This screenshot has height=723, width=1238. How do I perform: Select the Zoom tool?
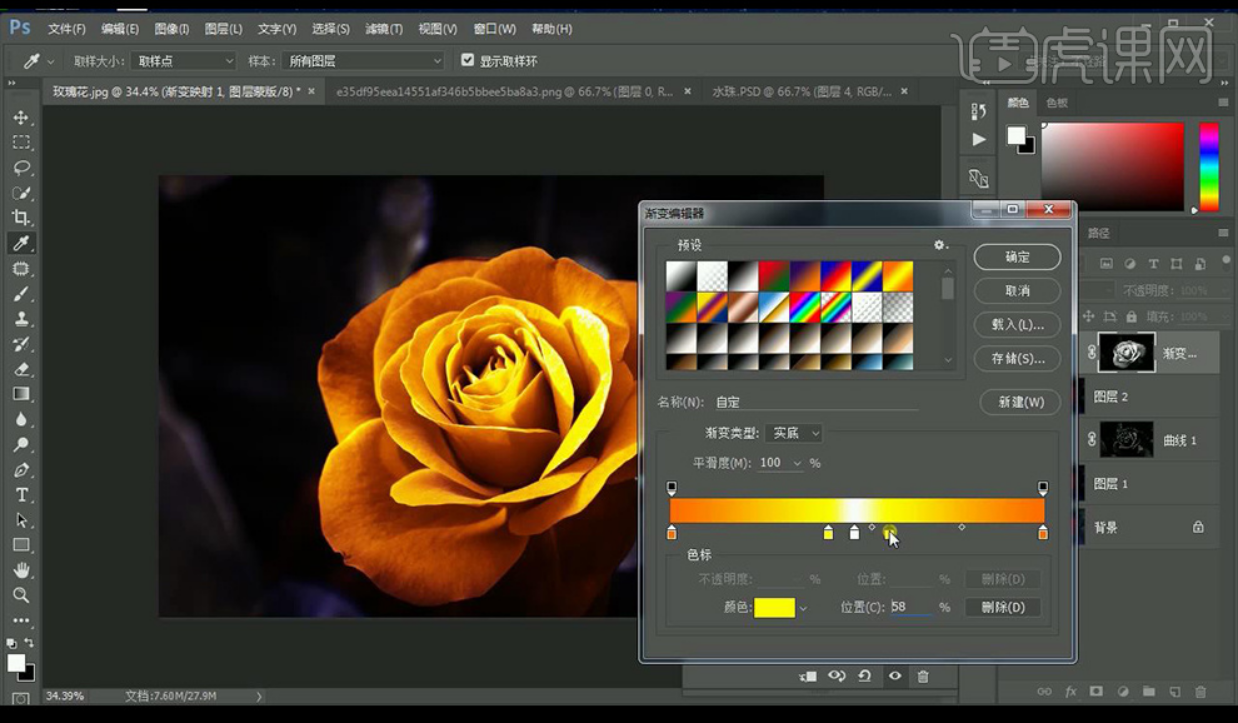coord(21,595)
